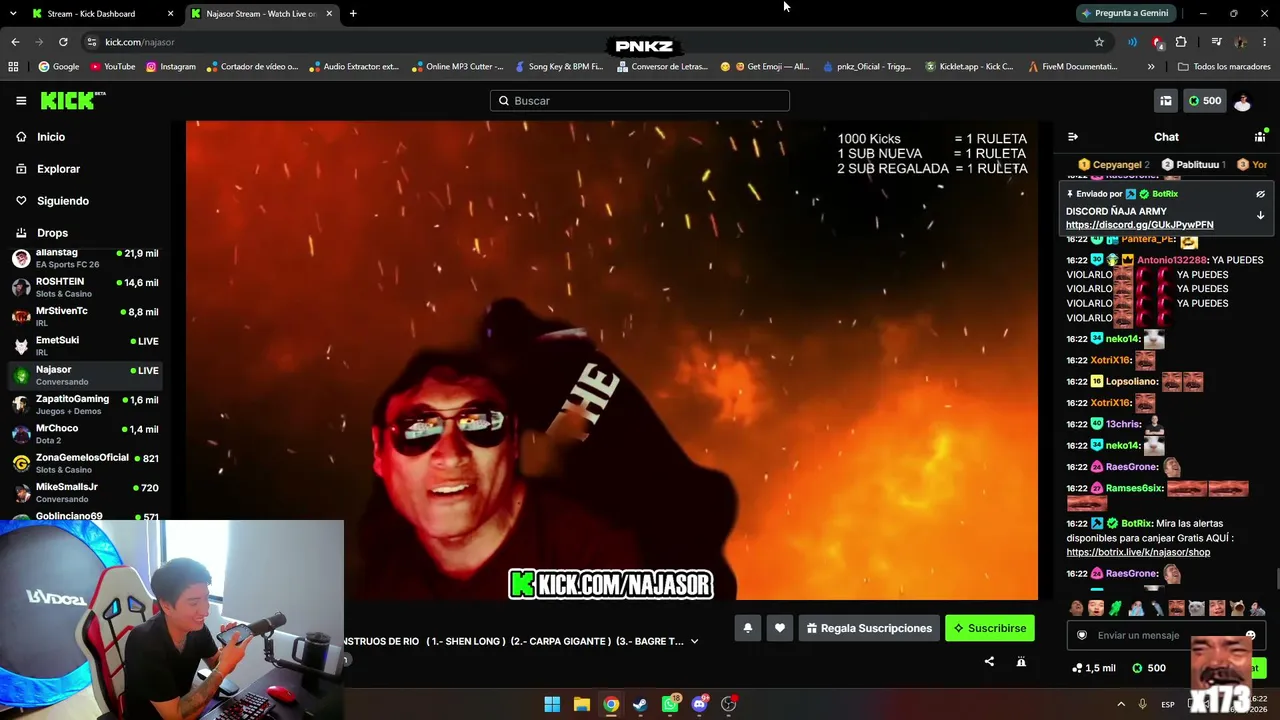Collapse the chat panel with the arrow icon

tap(1073, 137)
